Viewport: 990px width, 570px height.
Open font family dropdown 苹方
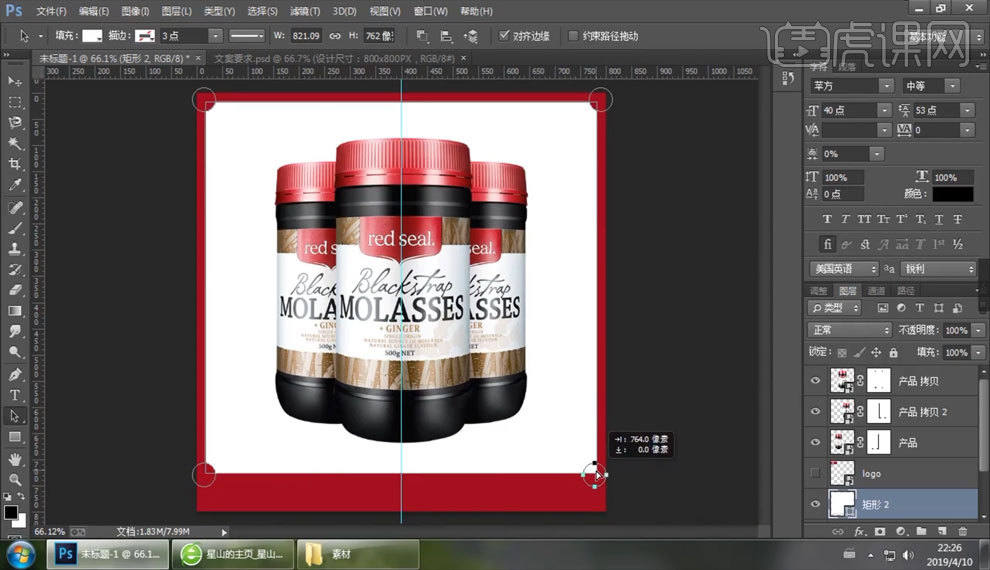886,85
